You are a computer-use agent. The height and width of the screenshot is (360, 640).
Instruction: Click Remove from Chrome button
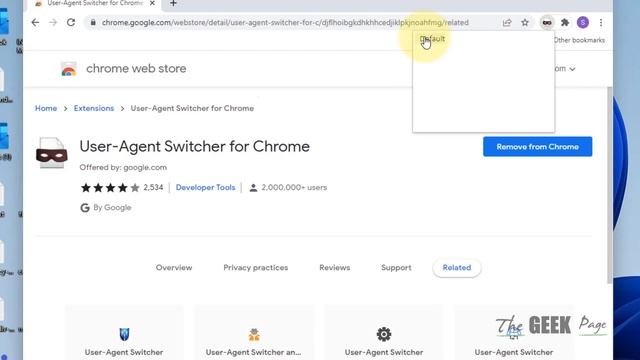(x=538, y=147)
